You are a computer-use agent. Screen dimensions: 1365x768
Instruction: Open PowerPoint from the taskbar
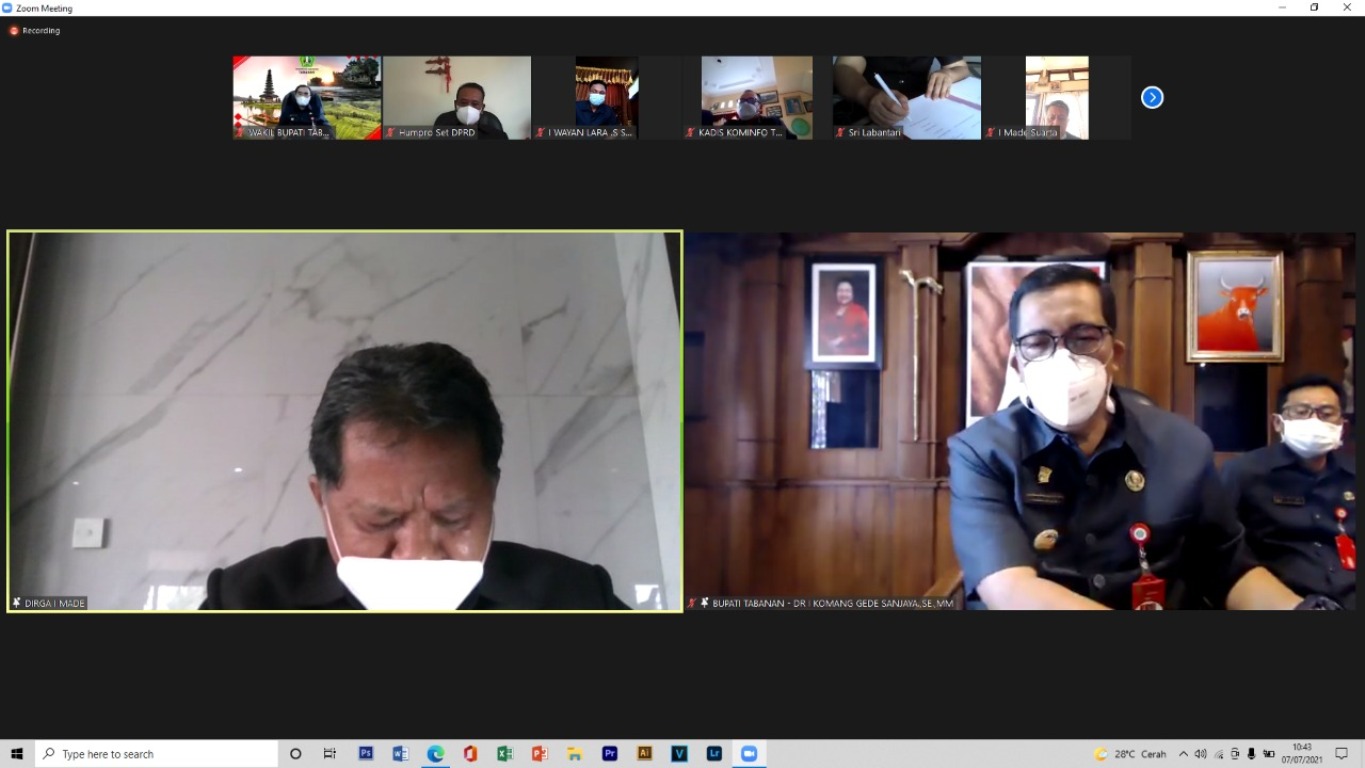tap(540, 754)
